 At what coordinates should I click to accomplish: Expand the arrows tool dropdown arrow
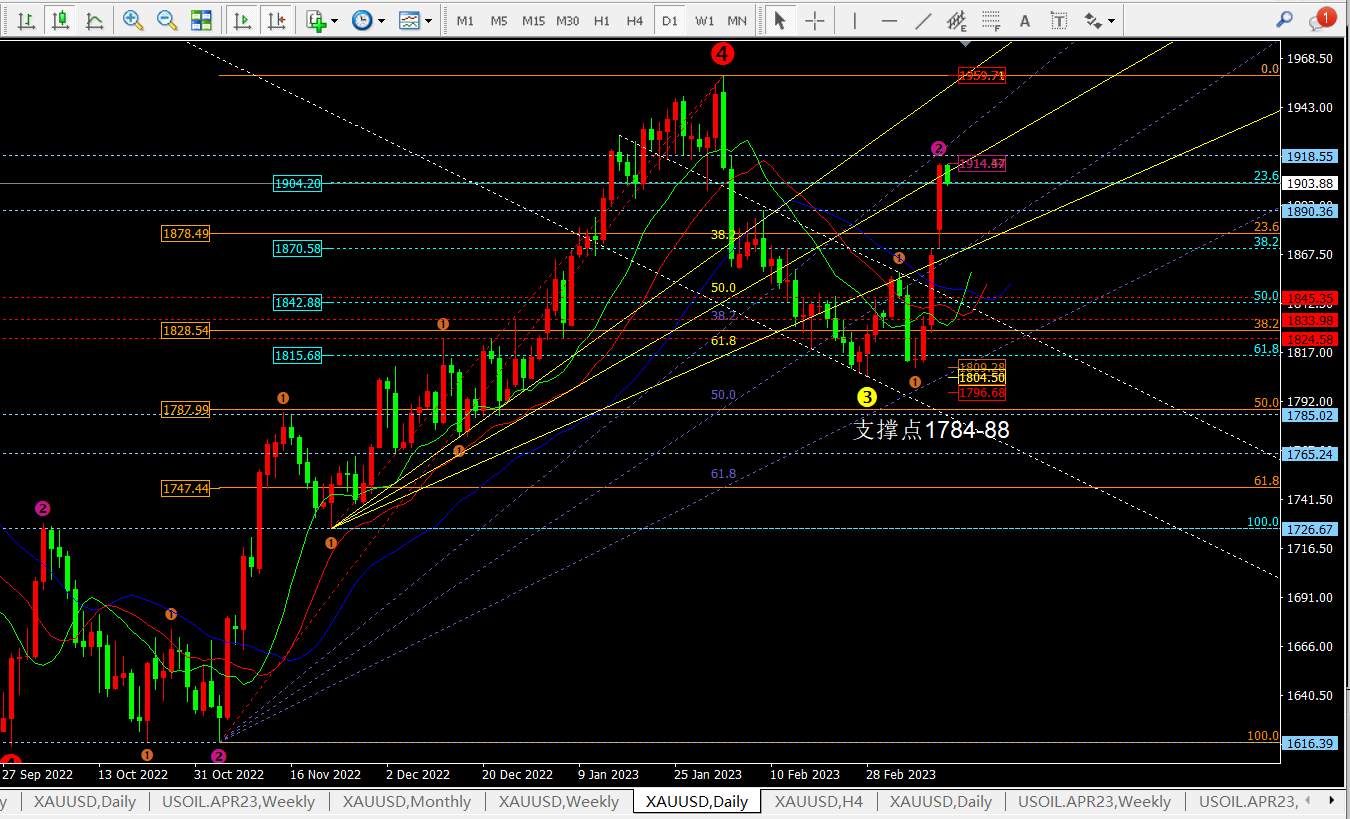1111,20
